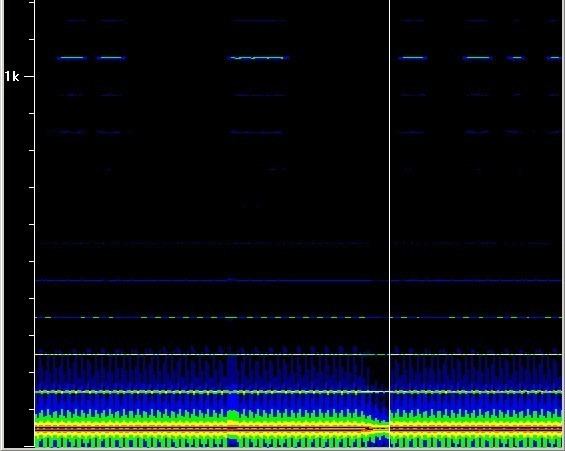The width and height of the screenshot is (565, 451).
Task: Click the red fundamental frequency band
Action: (x=299, y=429)
